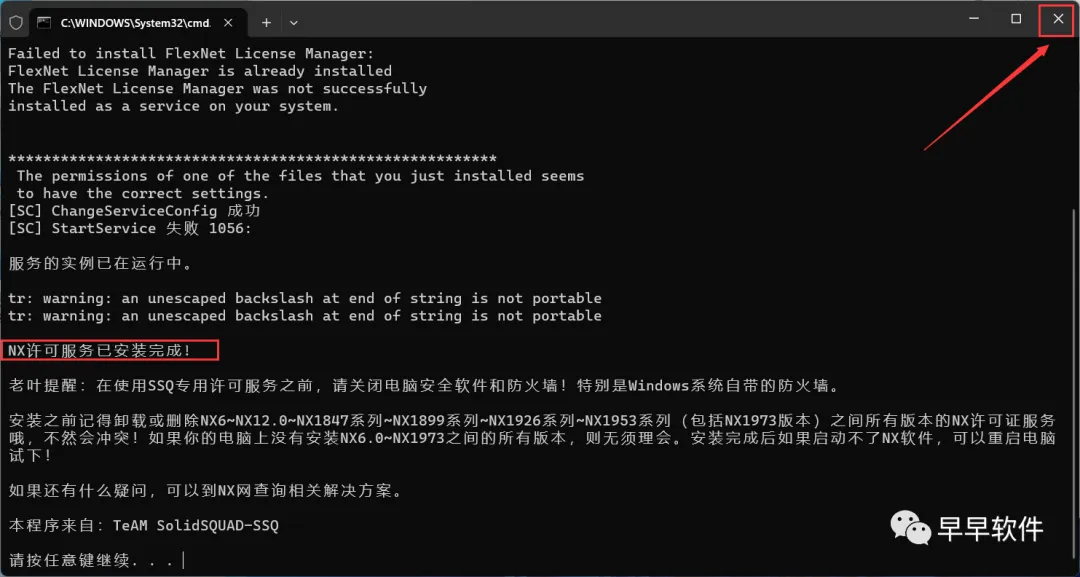Minimize the terminal window
1080x577 pixels.
(x=975, y=19)
